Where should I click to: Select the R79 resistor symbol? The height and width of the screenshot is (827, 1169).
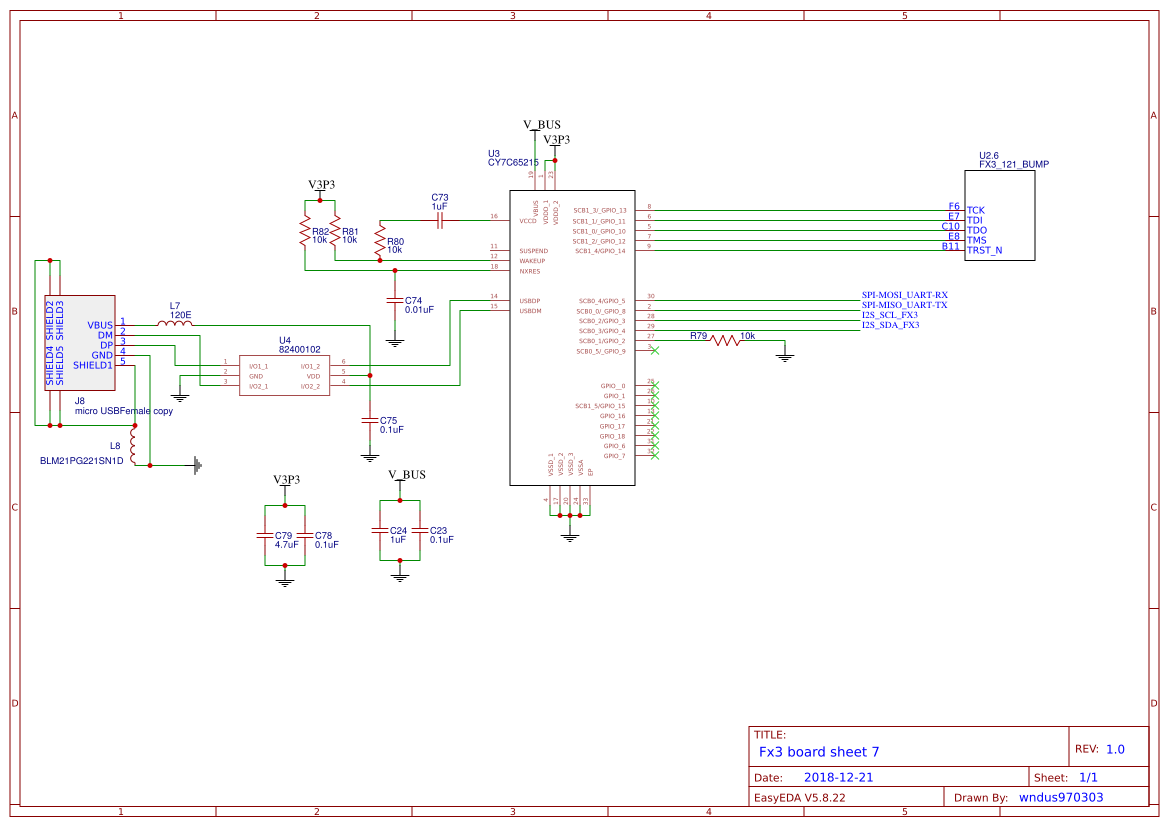(725, 341)
